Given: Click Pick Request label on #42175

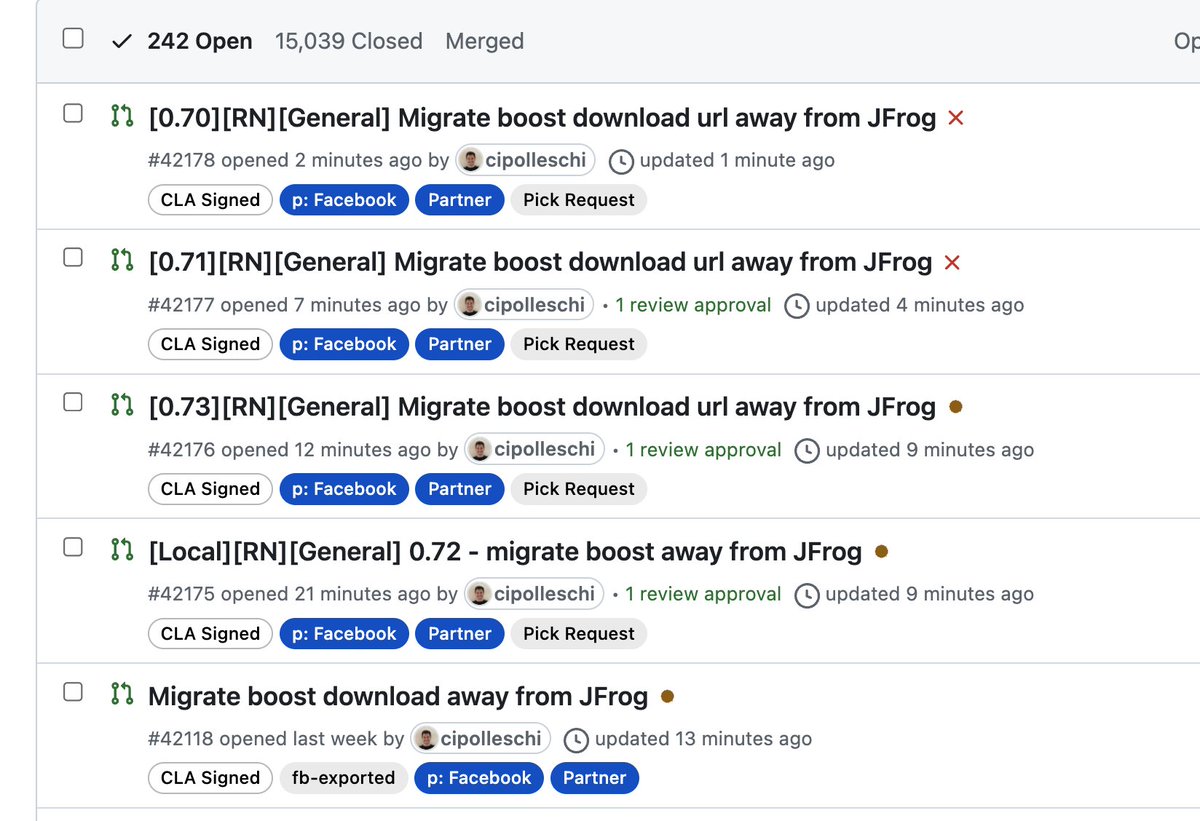Looking at the screenshot, I should 579,633.
